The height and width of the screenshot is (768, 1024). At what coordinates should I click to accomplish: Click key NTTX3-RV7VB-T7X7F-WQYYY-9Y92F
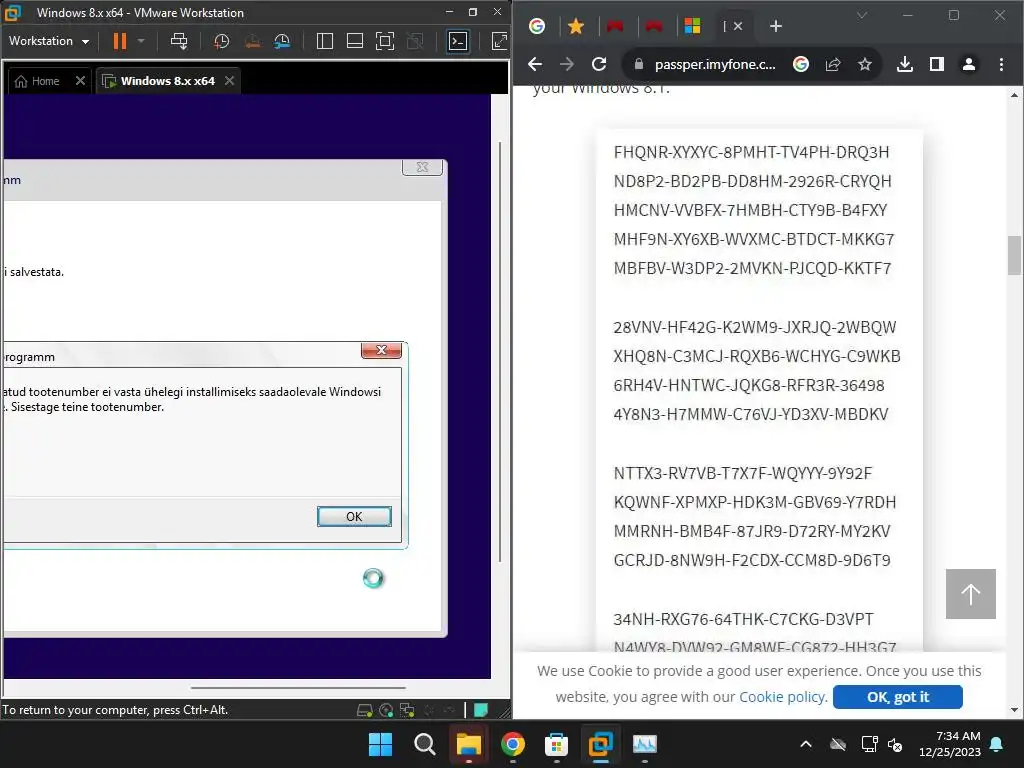(x=743, y=473)
